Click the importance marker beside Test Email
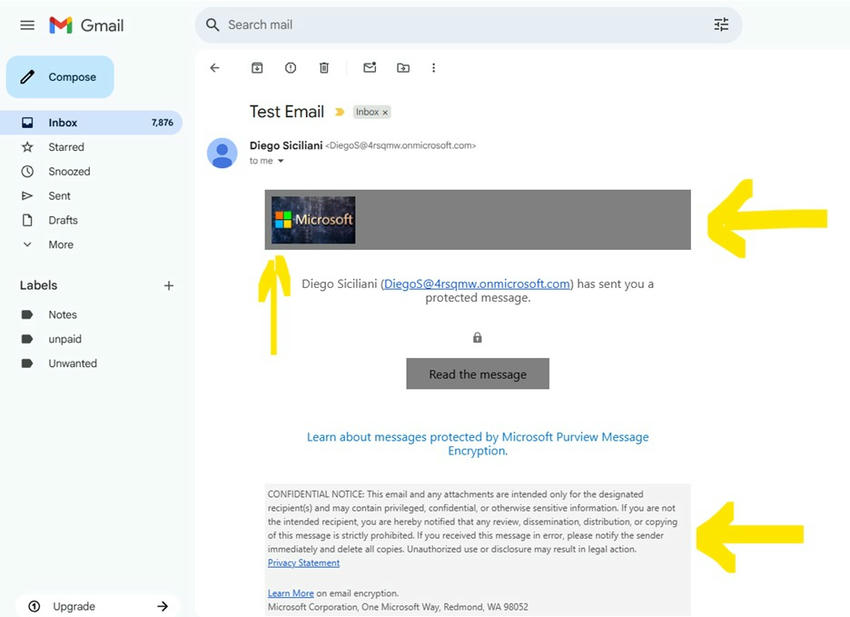 [339, 112]
